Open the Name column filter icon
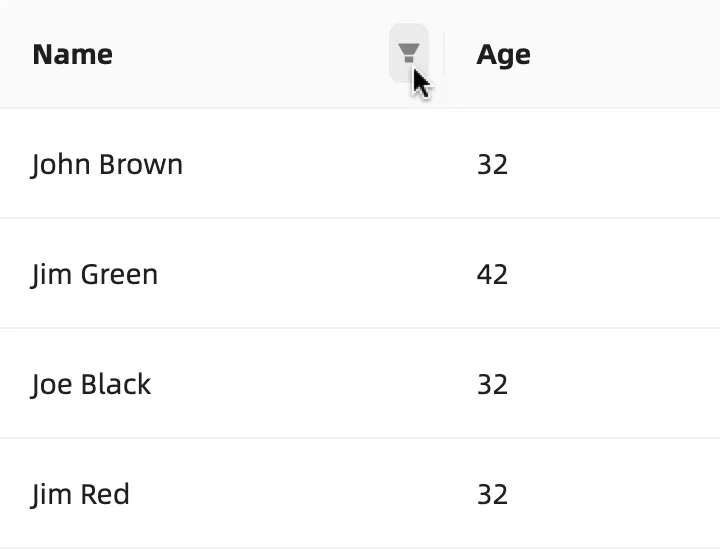Image resolution: width=720 pixels, height=550 pixels. [x=408, y=53]
